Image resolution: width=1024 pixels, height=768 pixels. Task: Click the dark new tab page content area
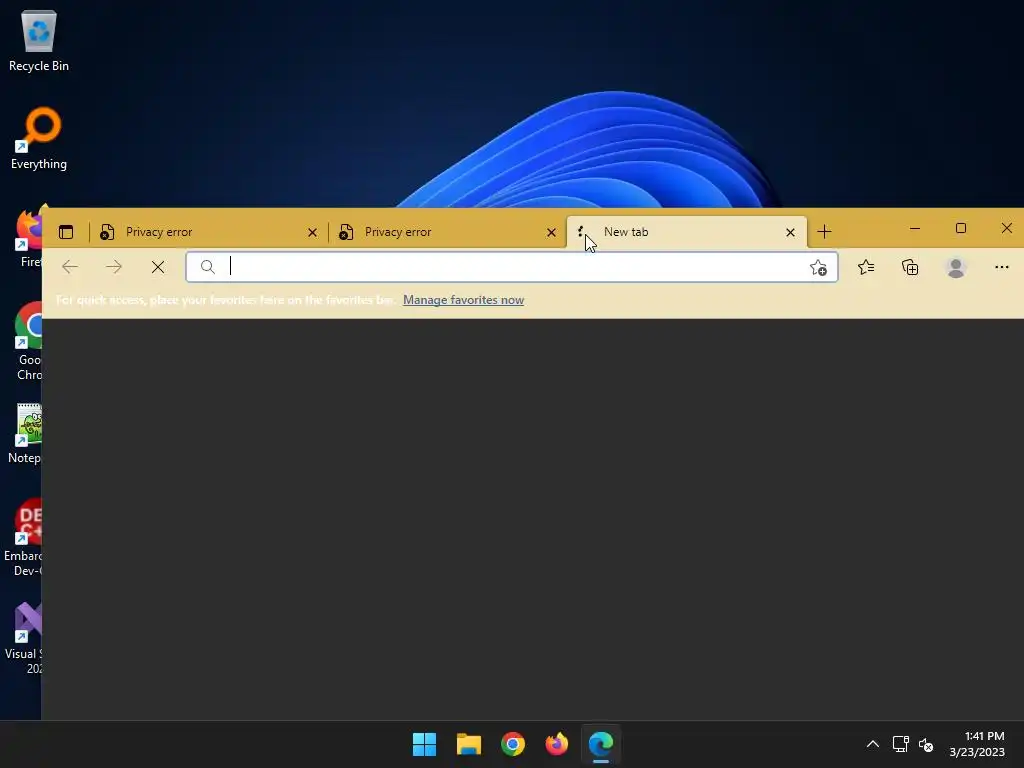coord(533,519)
